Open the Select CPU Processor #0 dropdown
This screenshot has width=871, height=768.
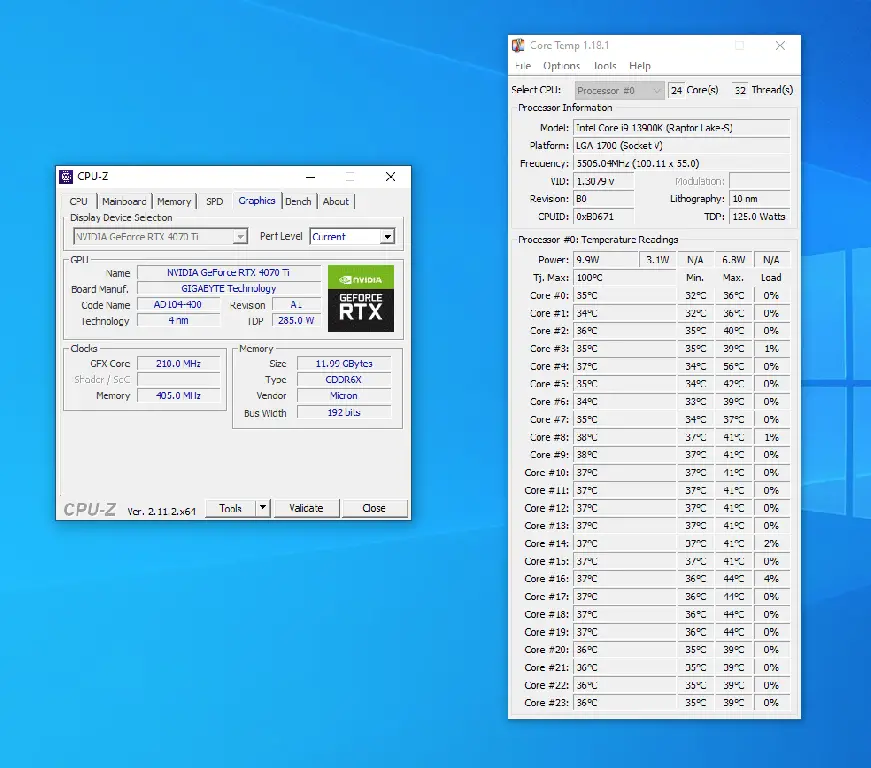(619, 90)
